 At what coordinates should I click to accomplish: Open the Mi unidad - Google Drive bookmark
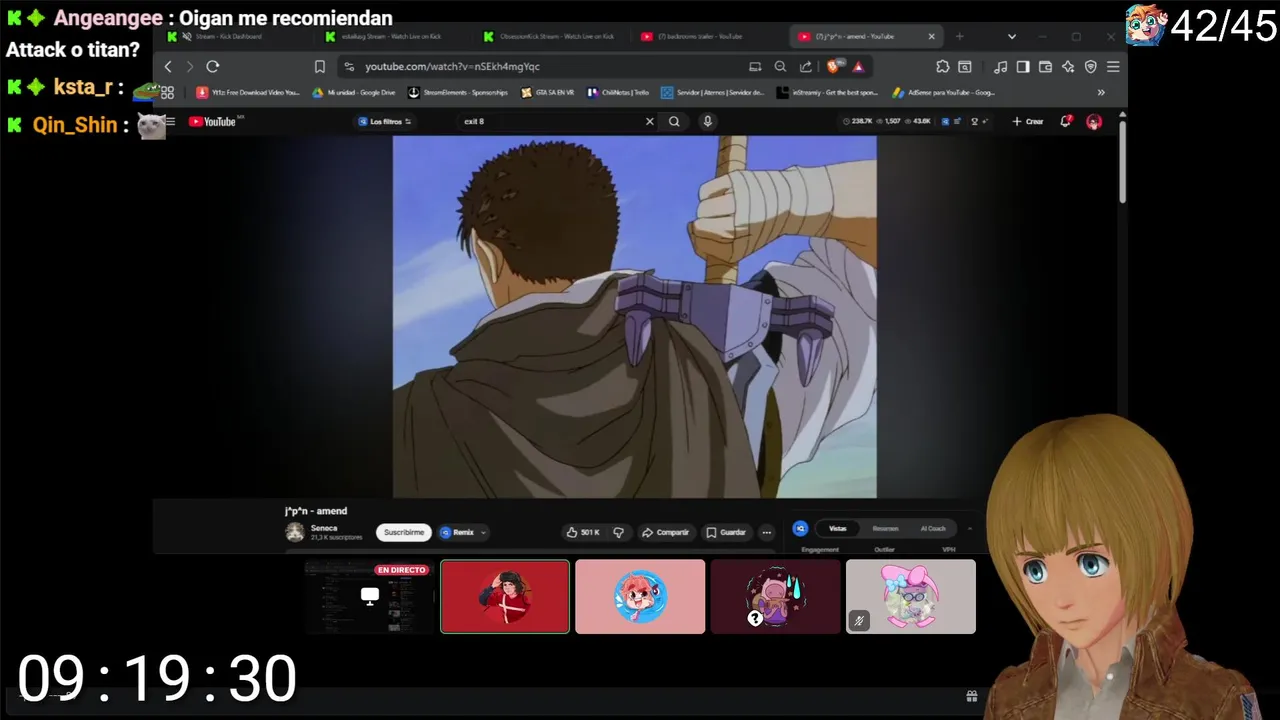pyautogui.click(x=354, y=93)
